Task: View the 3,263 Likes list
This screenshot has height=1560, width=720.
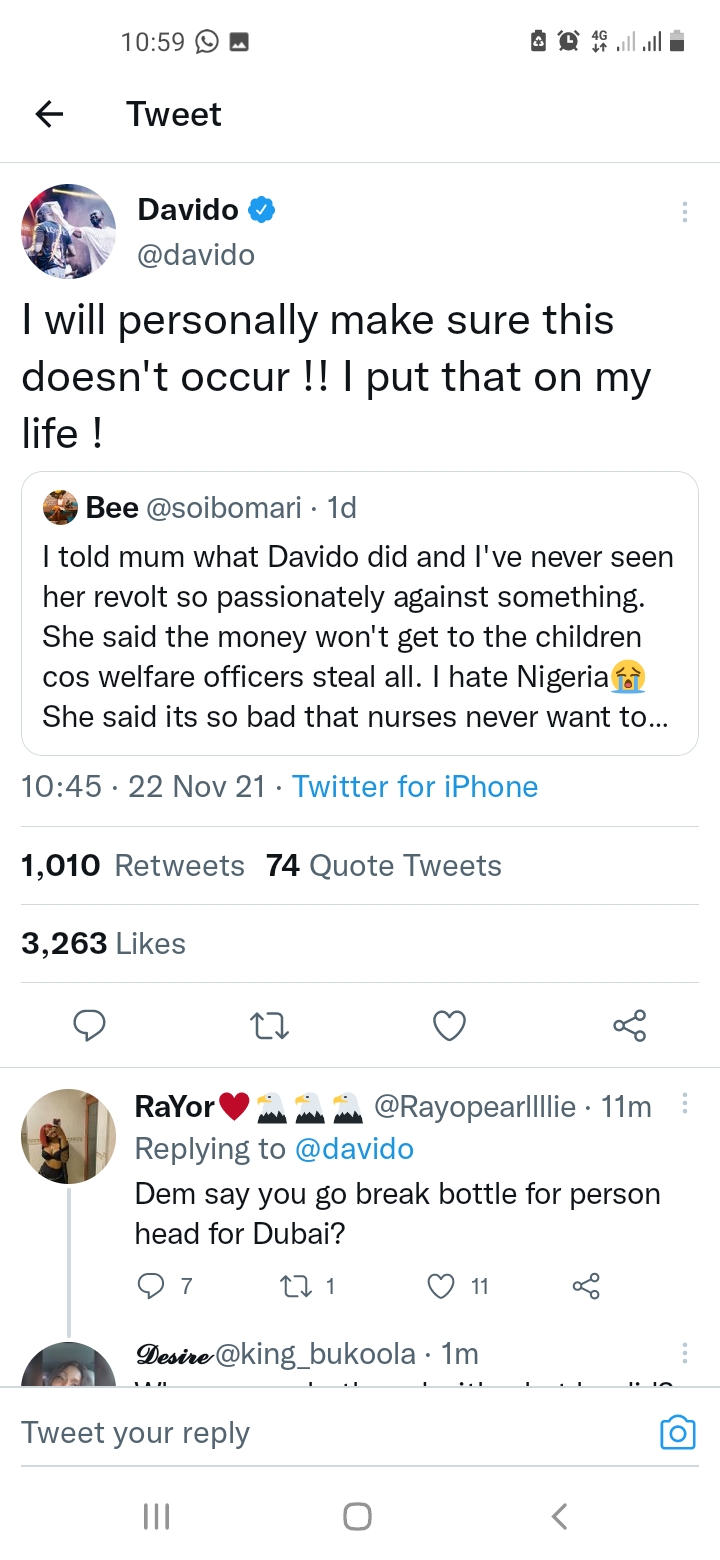Action: (x=104, y=944)
